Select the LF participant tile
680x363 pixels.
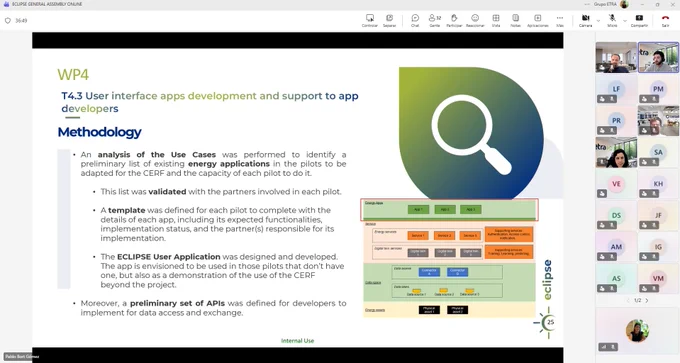616,89
